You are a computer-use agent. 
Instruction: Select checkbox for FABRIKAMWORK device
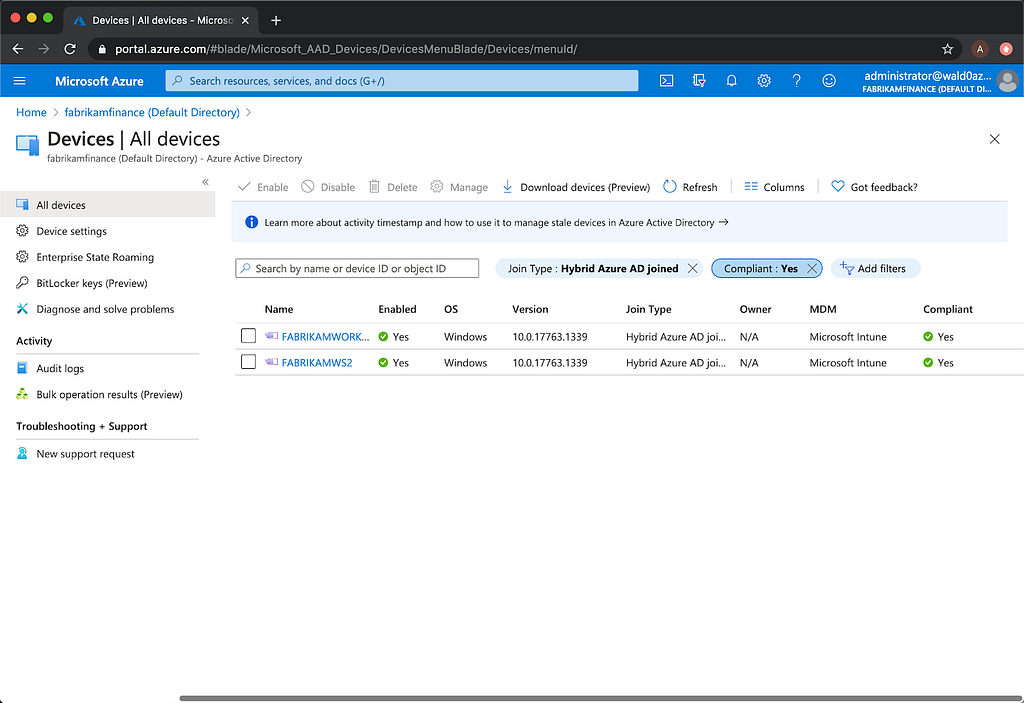click(248, 336)
